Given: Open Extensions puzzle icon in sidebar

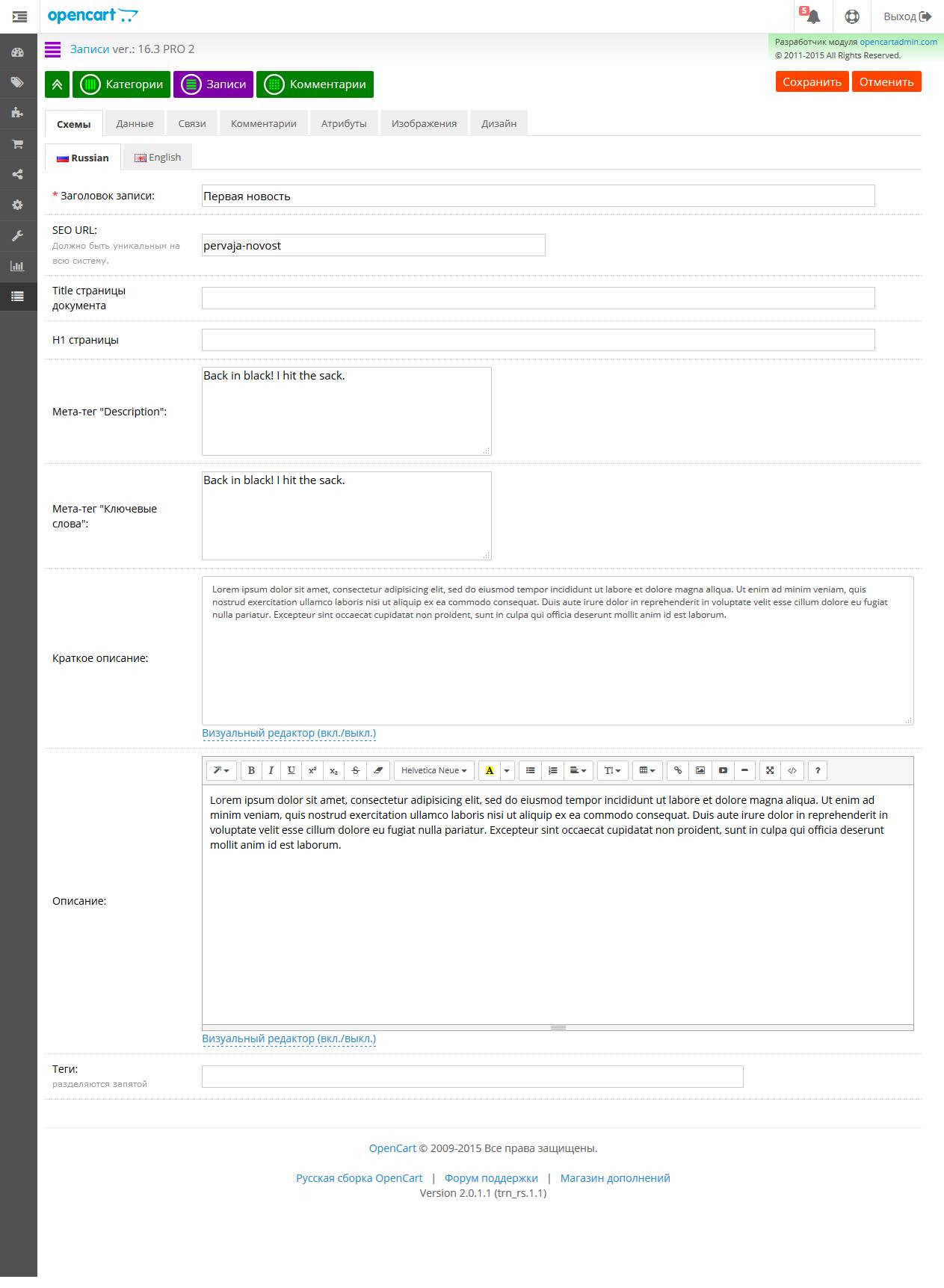Looking at the screenshot, I should click(17, 113).
